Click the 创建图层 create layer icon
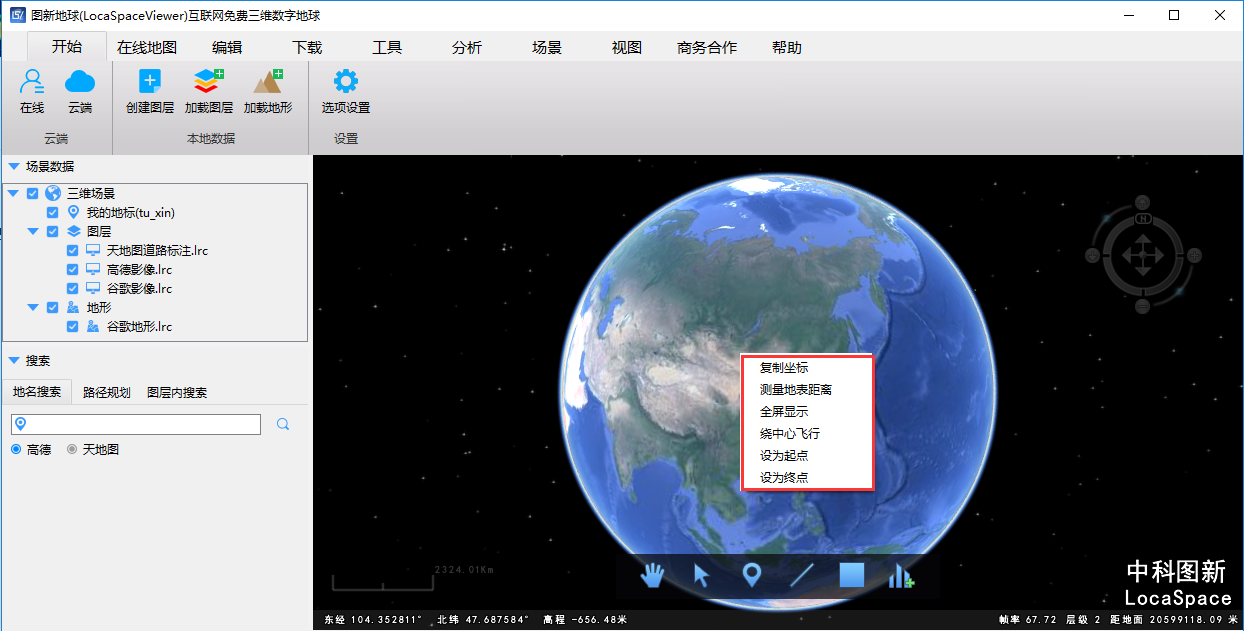This screenshot has width=1244, height=631. (150, 81)
